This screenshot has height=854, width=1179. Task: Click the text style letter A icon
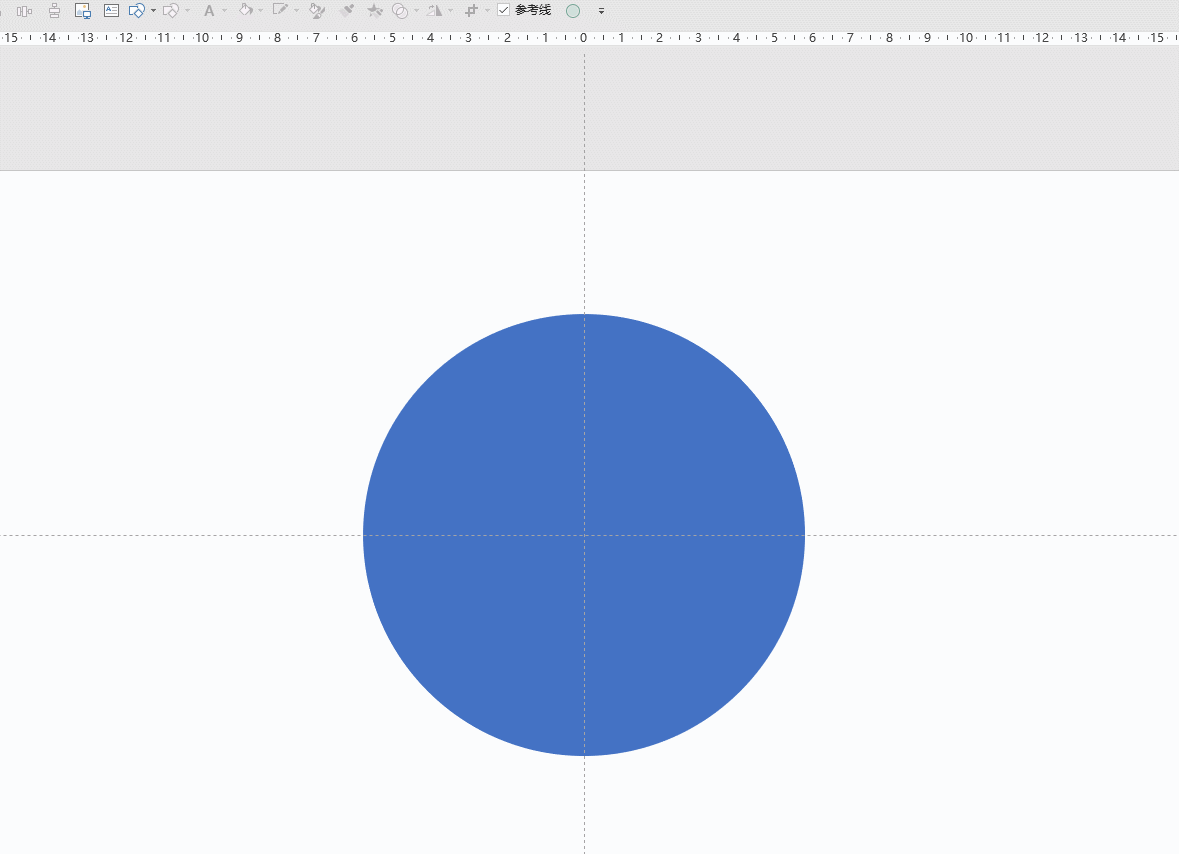pyautogui.click(x=209, y=11)
